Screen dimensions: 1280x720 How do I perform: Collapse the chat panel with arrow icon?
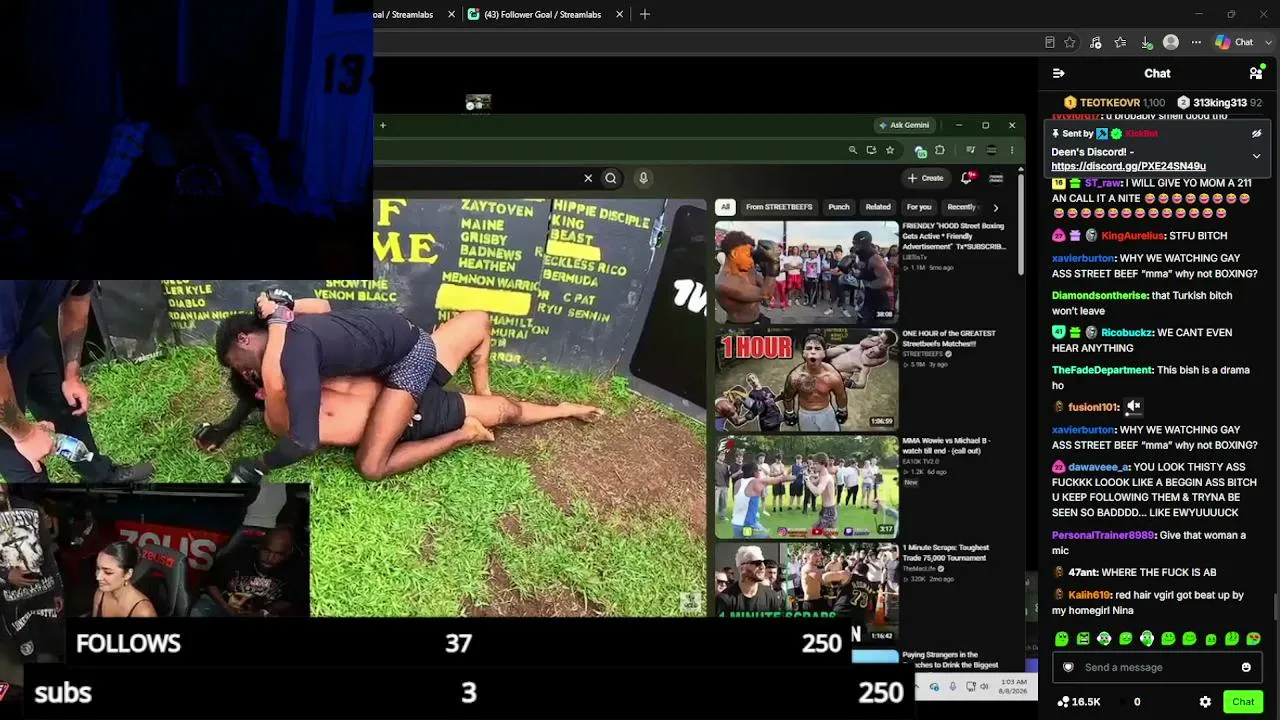(x=1059, y=73)
